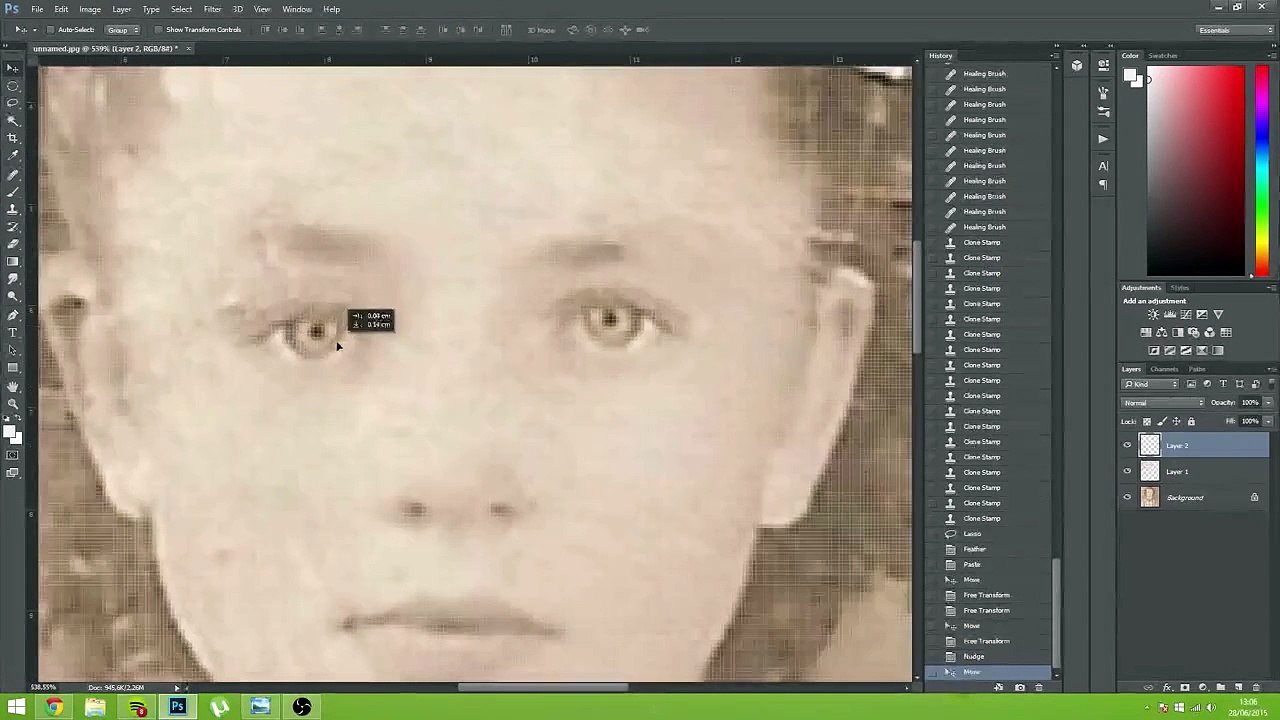The height and width of the screenshot is (720, 1280).
Task: Open the Image menu
Action: pos(90,9)
